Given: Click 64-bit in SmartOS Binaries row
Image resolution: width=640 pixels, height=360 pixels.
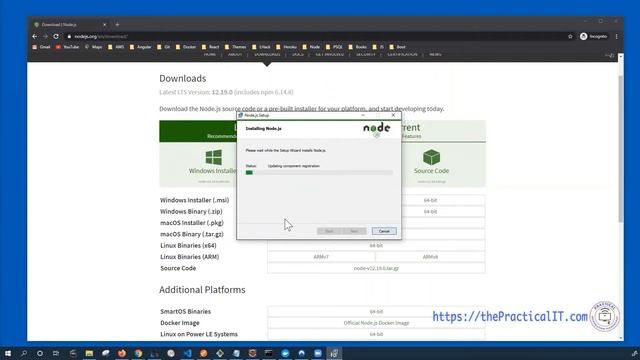Looking at the screenshot, I should point(376,311).
